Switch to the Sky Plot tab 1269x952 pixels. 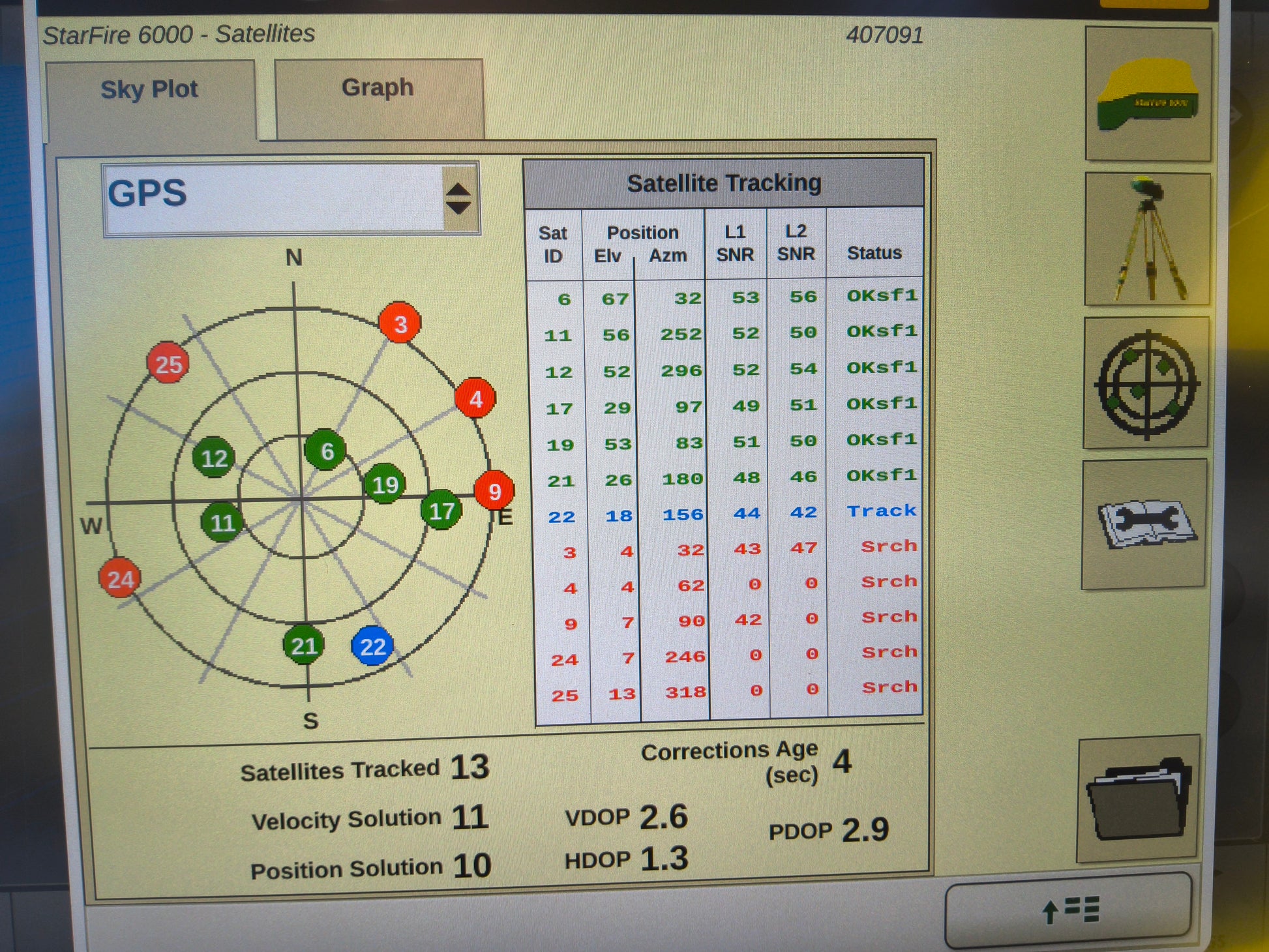tap(149, 90)
